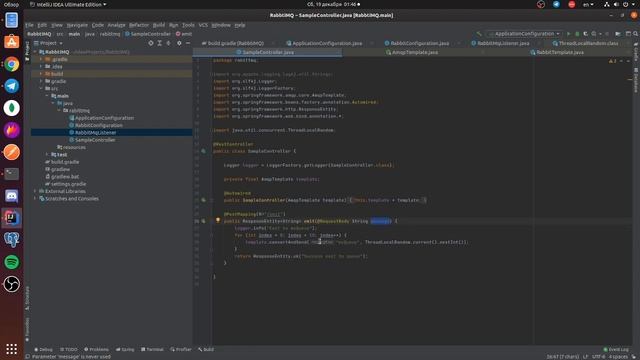The image size is (640, 360).
Task: Open the VCS menu
Action: pos(203,25)
